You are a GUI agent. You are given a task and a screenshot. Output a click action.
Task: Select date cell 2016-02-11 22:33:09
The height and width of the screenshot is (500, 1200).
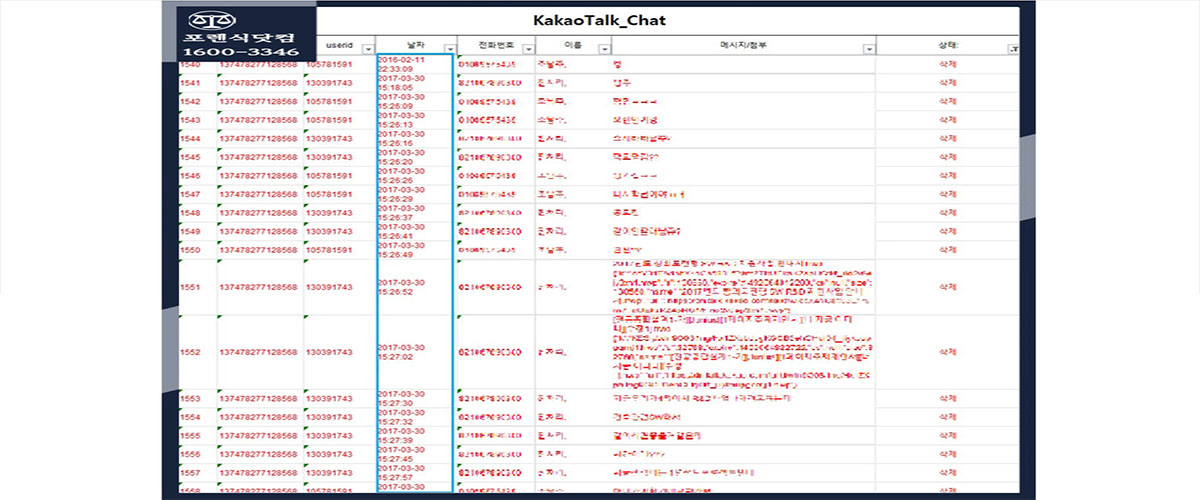tap(415, 64)
